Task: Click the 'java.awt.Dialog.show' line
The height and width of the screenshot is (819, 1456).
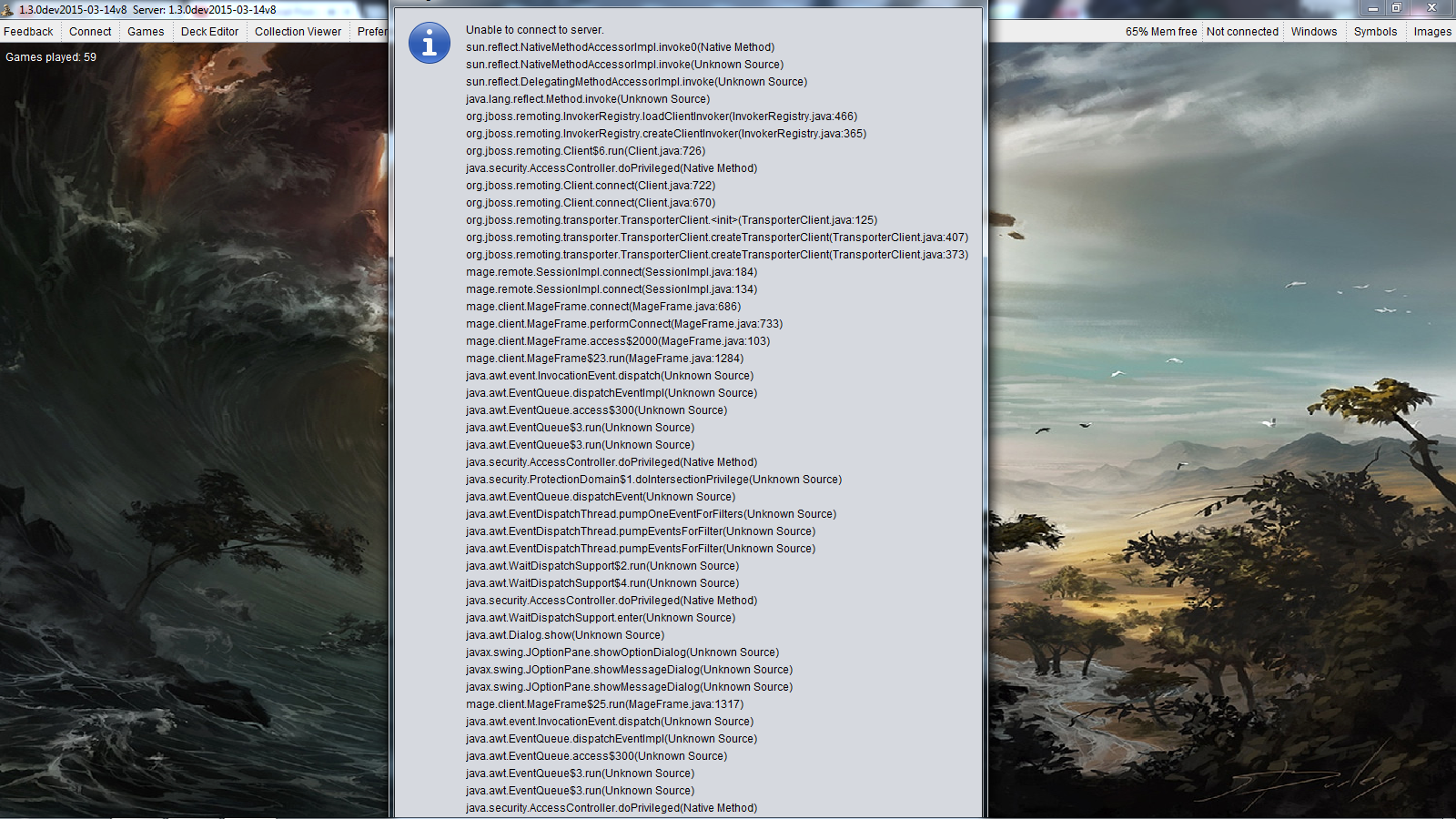Action: 565,635
